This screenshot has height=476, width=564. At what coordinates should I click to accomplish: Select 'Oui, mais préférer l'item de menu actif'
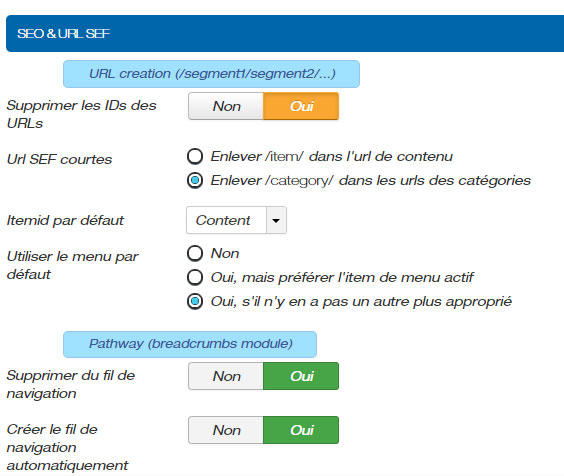coord(195,277)
